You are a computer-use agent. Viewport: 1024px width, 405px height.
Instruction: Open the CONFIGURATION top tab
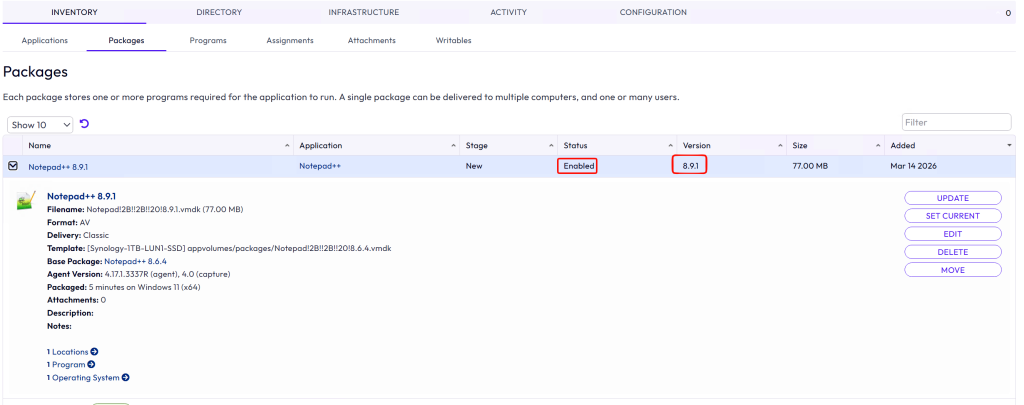click(x=653, y=12)
